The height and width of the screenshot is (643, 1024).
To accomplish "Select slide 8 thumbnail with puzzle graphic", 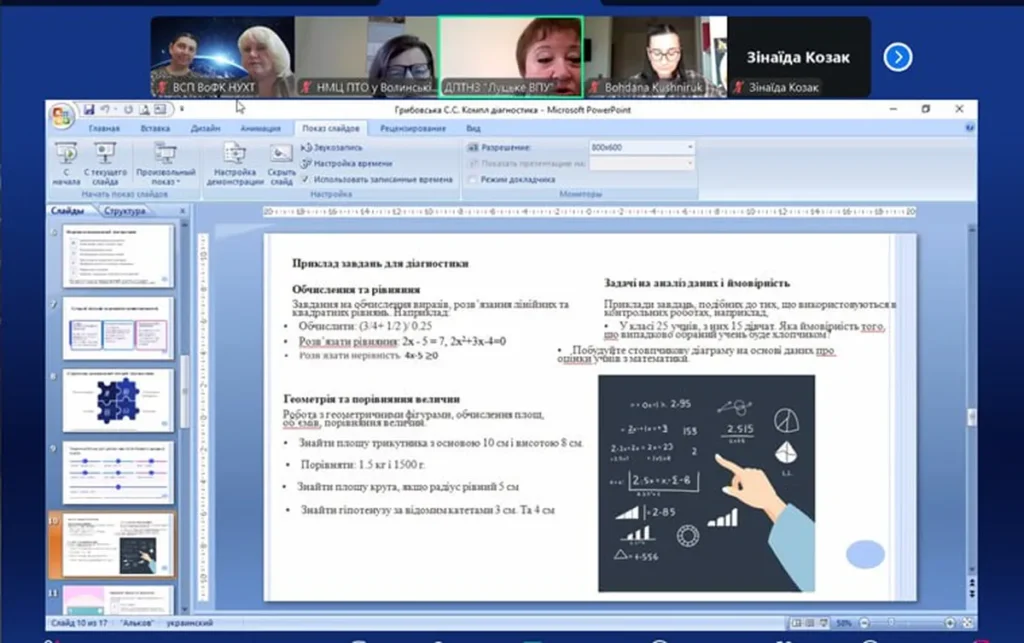I will (118, 400).
